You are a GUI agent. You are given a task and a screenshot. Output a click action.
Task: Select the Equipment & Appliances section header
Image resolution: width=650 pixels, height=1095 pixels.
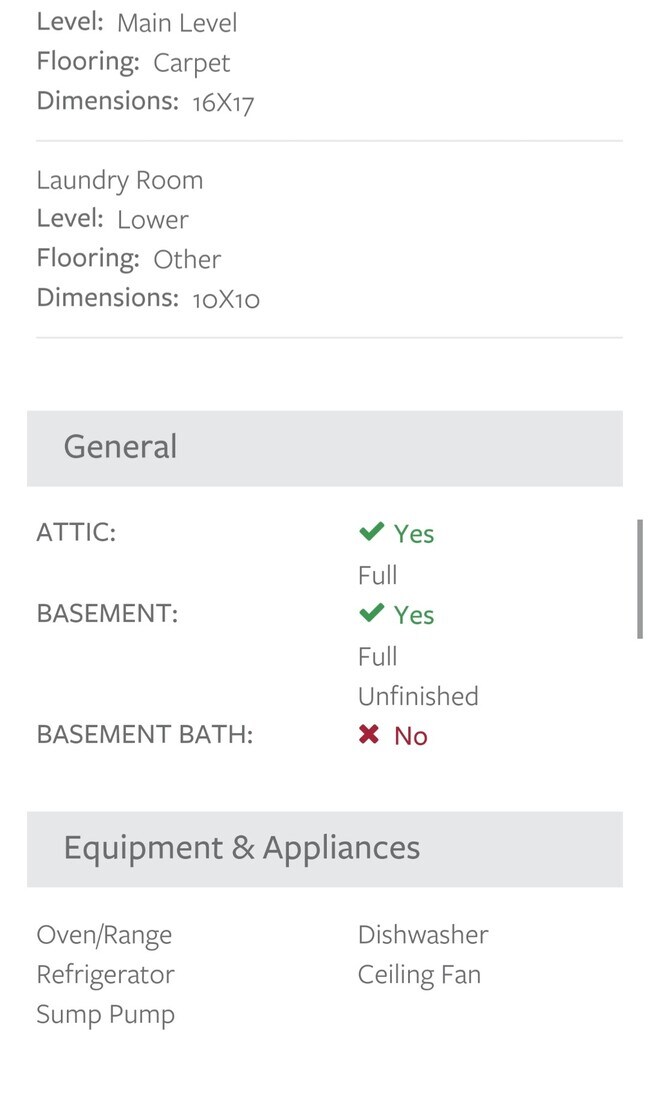point(325,849)
